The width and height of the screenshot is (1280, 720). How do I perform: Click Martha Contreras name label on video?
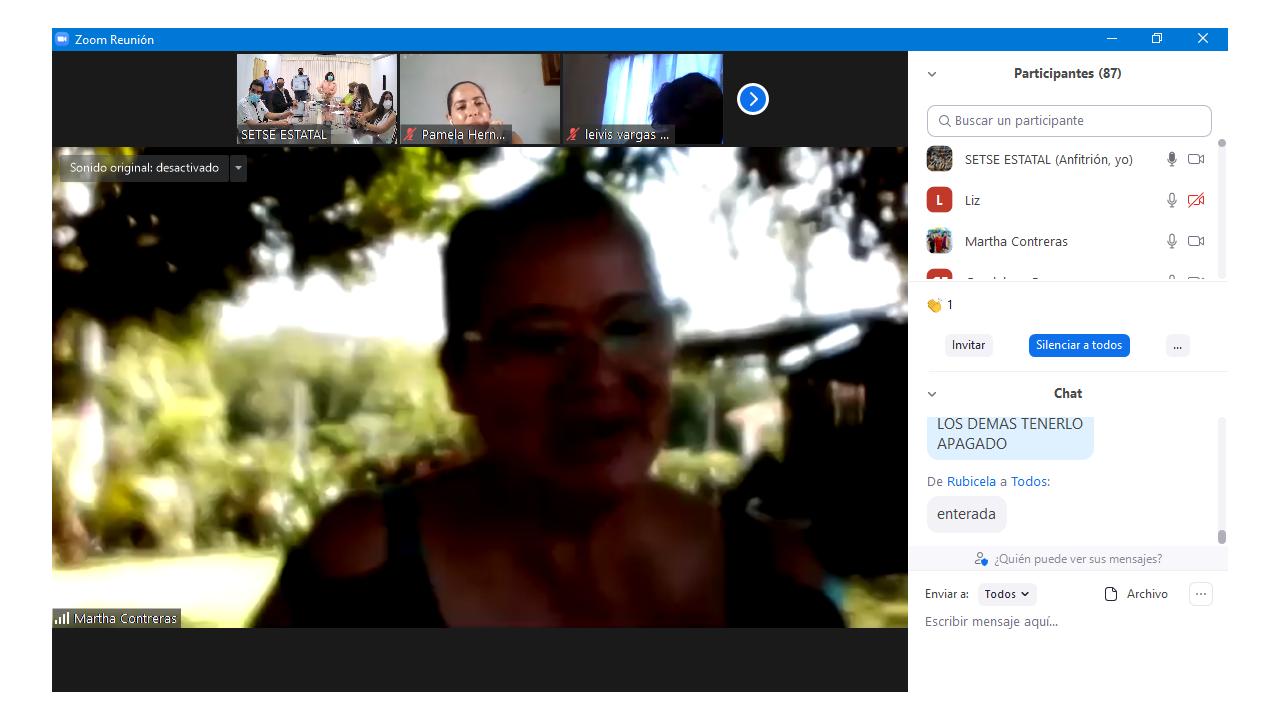[x=125, y=619]
